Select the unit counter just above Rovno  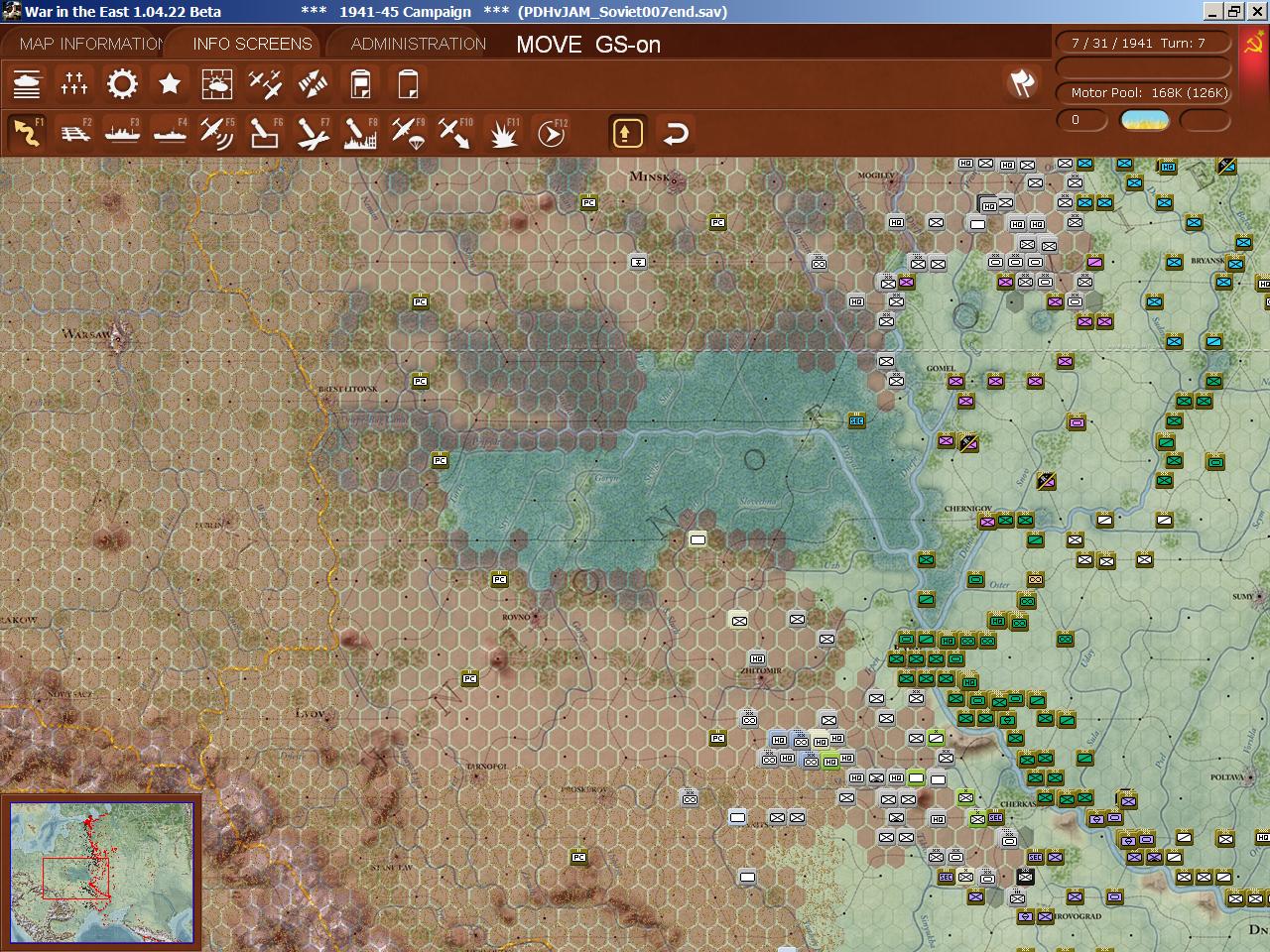pyautogui.click(x=499, y=579)
